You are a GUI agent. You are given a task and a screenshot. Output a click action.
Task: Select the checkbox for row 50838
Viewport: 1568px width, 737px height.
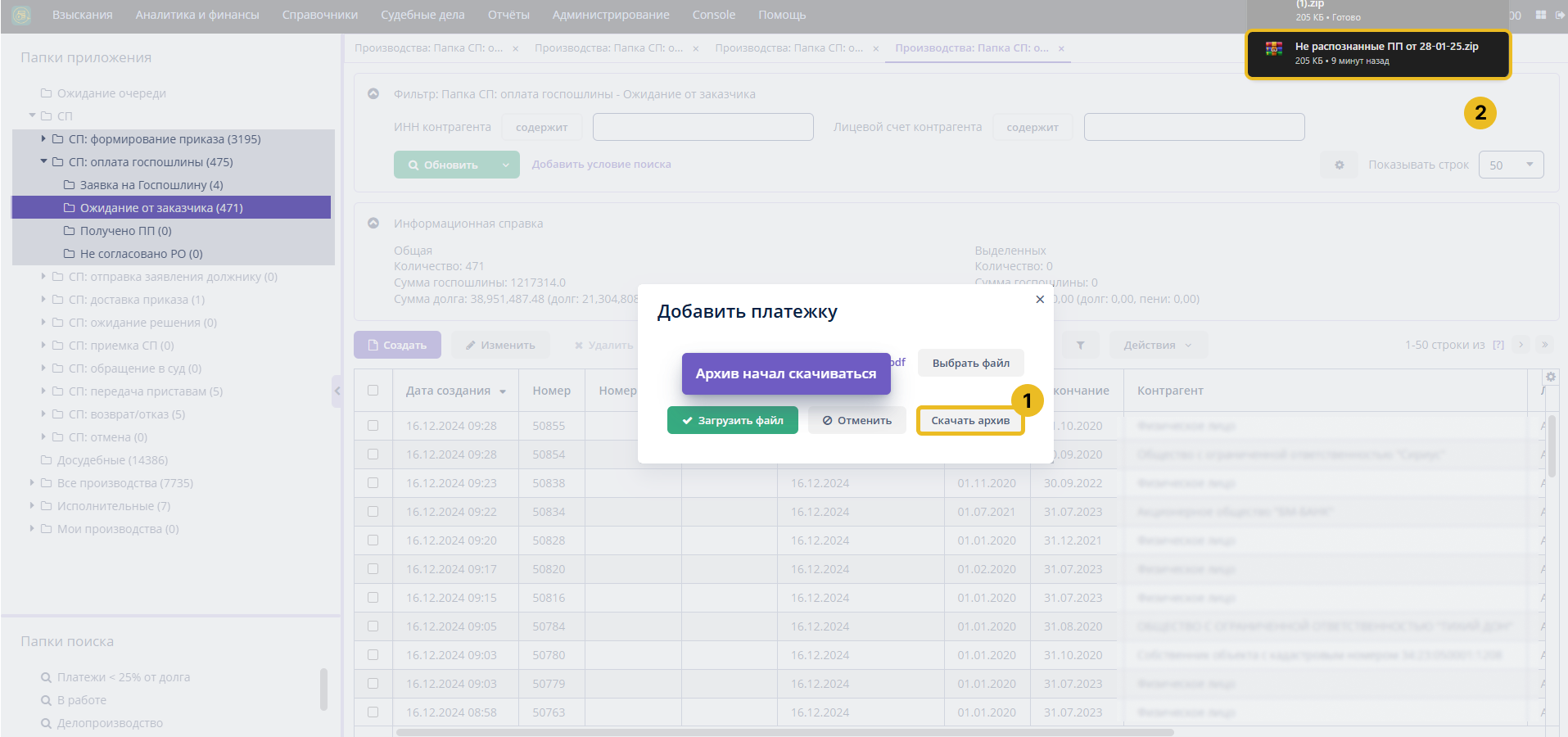(373, 483)
